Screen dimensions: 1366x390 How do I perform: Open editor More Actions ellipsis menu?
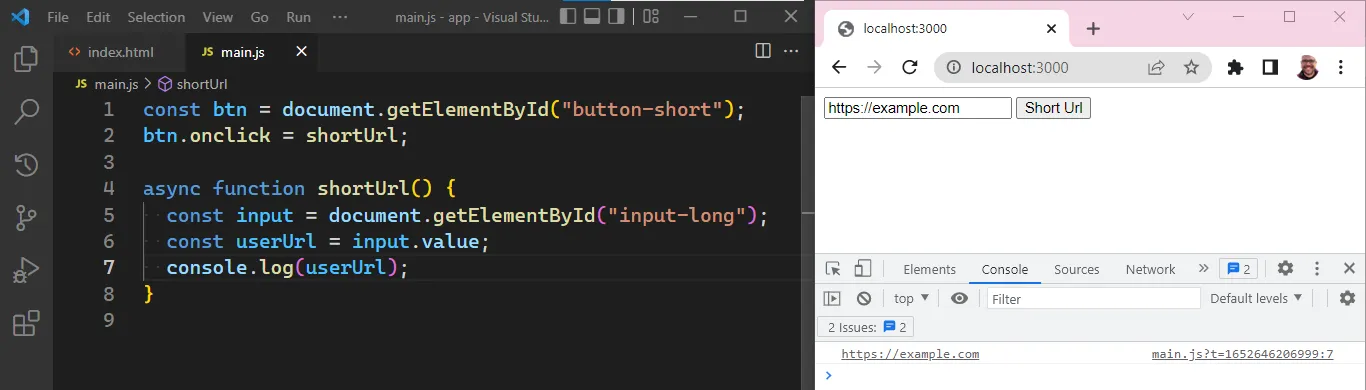[790, 51]
